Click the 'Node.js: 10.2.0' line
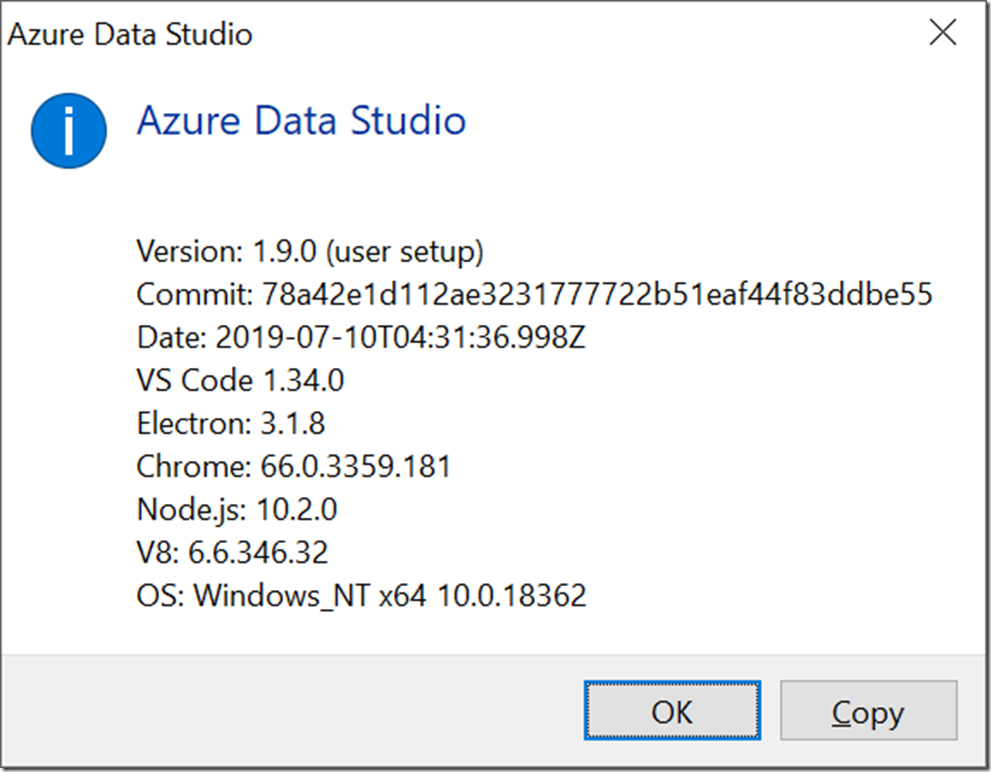991x772 pixels. click(237, 510)
